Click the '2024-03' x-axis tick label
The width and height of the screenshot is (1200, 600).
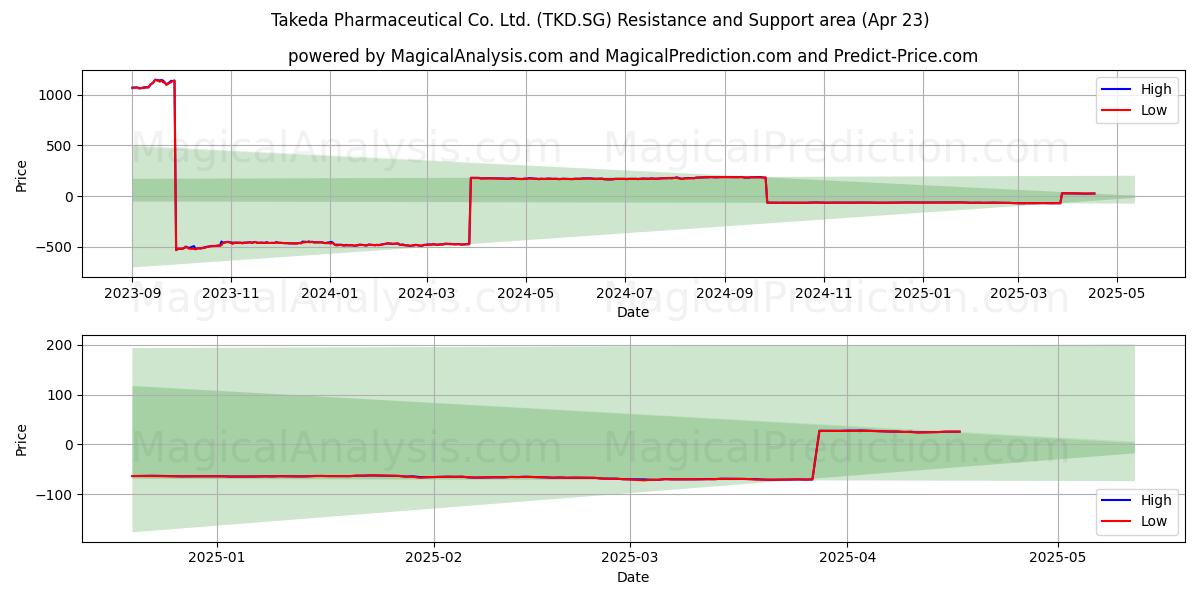427,292
